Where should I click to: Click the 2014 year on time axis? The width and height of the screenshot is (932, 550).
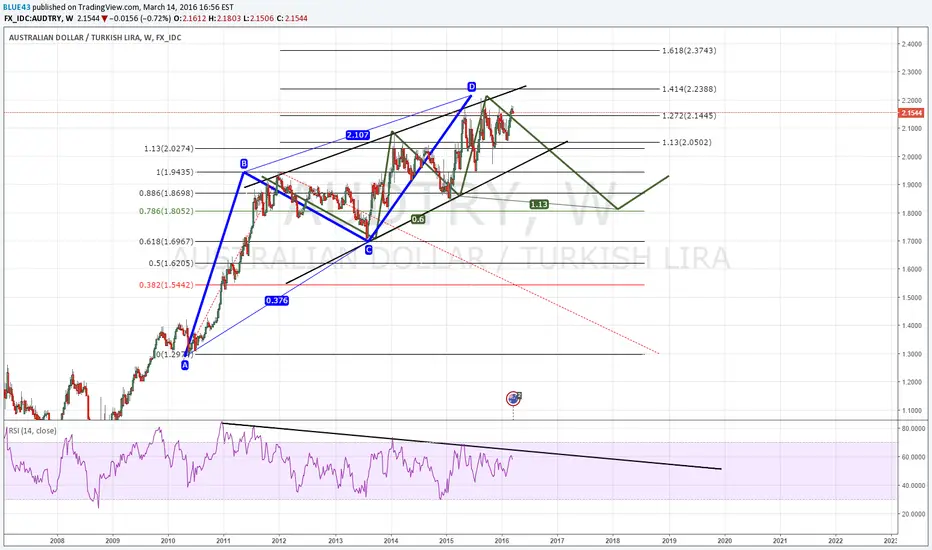(x=391, y=540)
